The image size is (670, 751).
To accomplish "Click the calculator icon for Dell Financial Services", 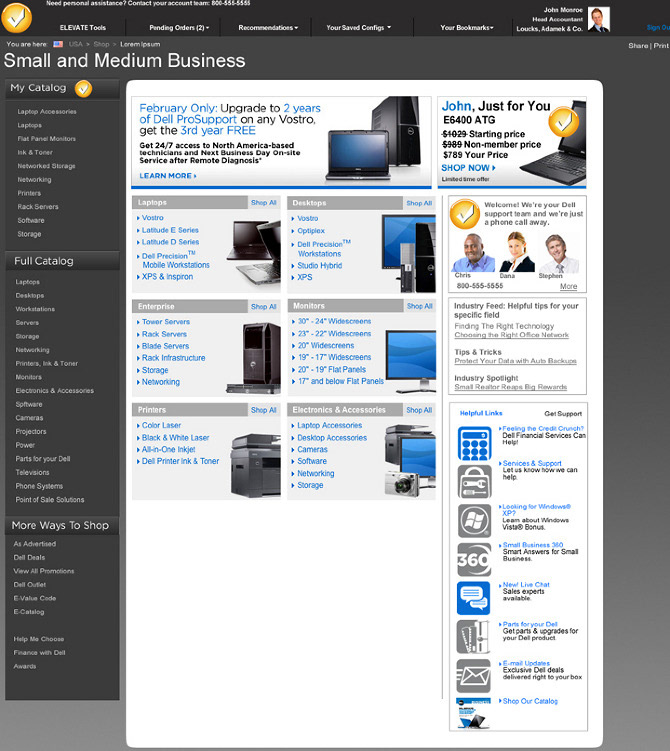I will [x=474, y=443].
